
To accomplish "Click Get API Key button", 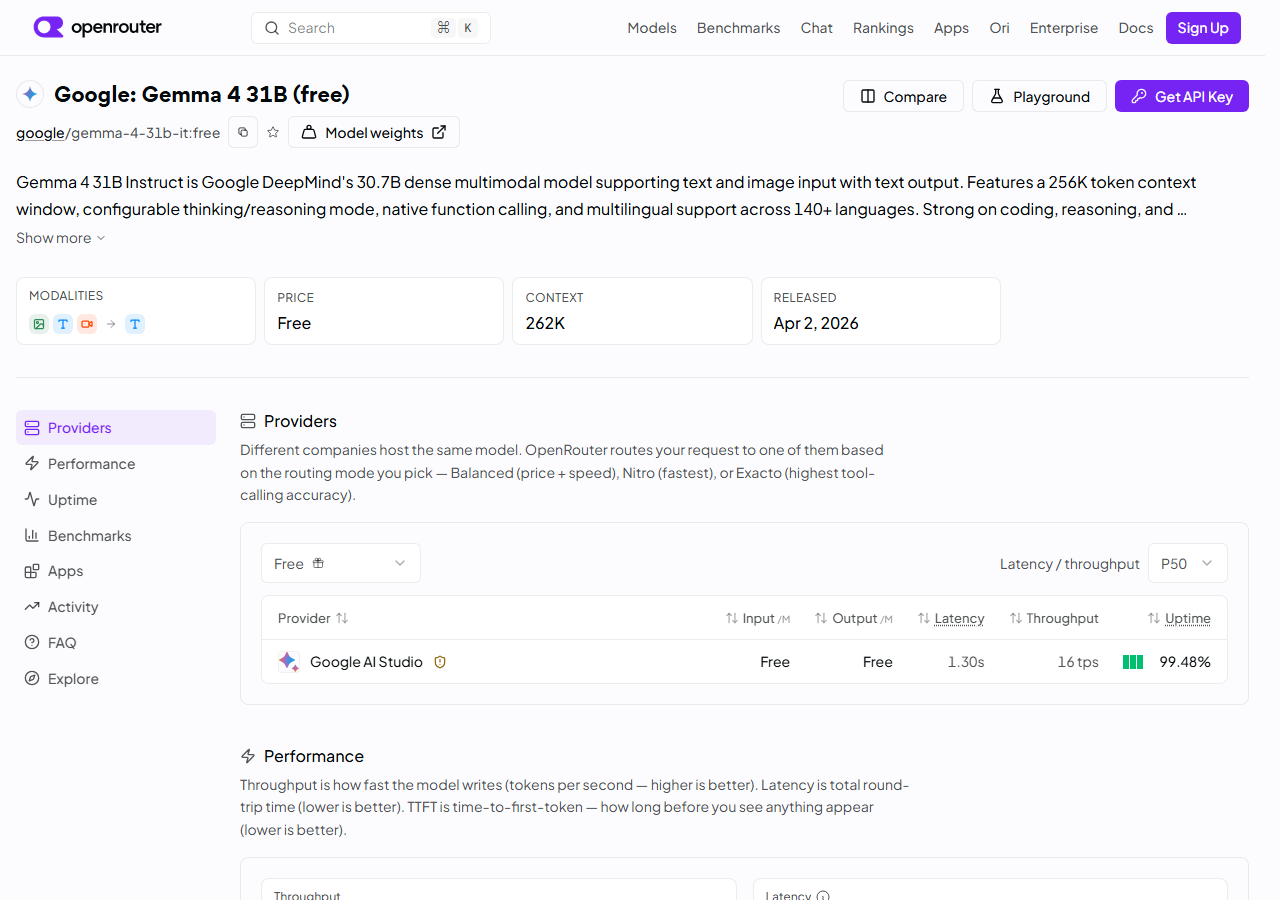I will (1182, 96).
